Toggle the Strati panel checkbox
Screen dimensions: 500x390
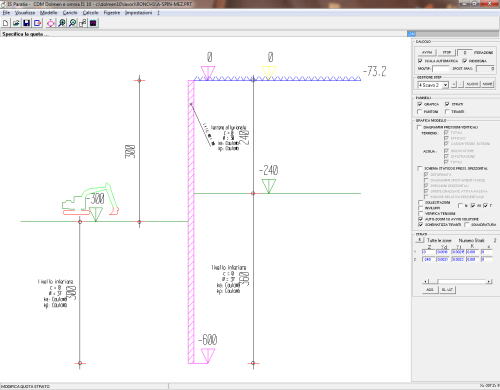click(x=447, y=104)
